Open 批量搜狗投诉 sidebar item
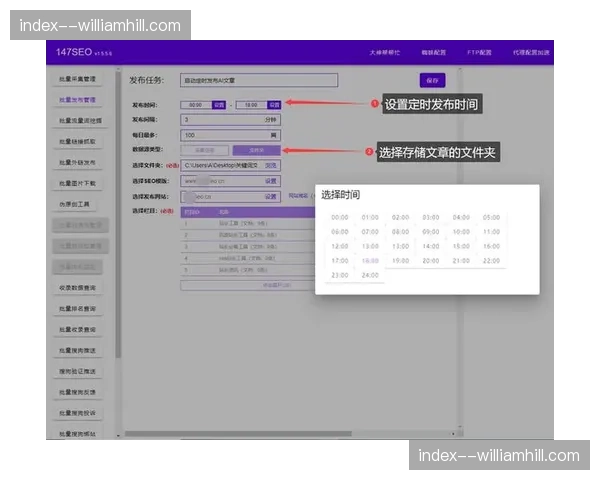 pyautogui.click(x=78, y=413)
